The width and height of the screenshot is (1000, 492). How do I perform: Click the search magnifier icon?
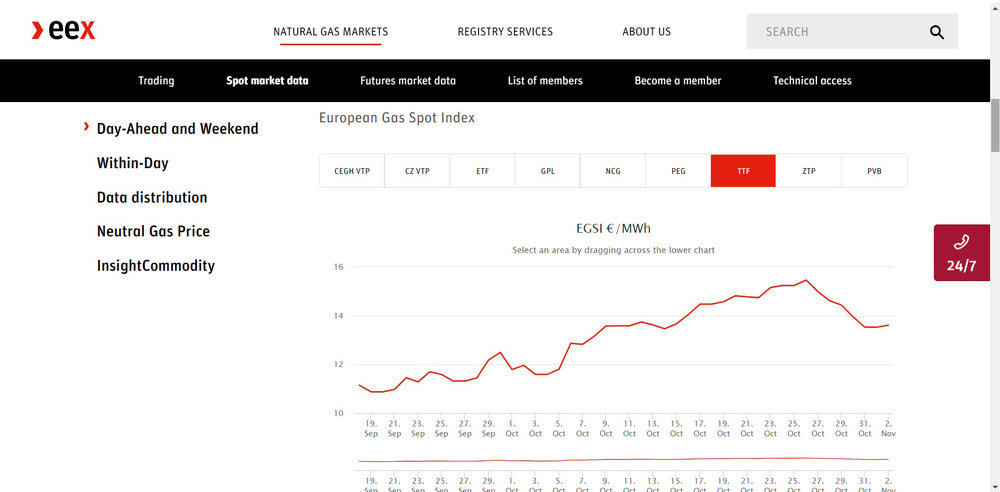[x=936, y=32]
